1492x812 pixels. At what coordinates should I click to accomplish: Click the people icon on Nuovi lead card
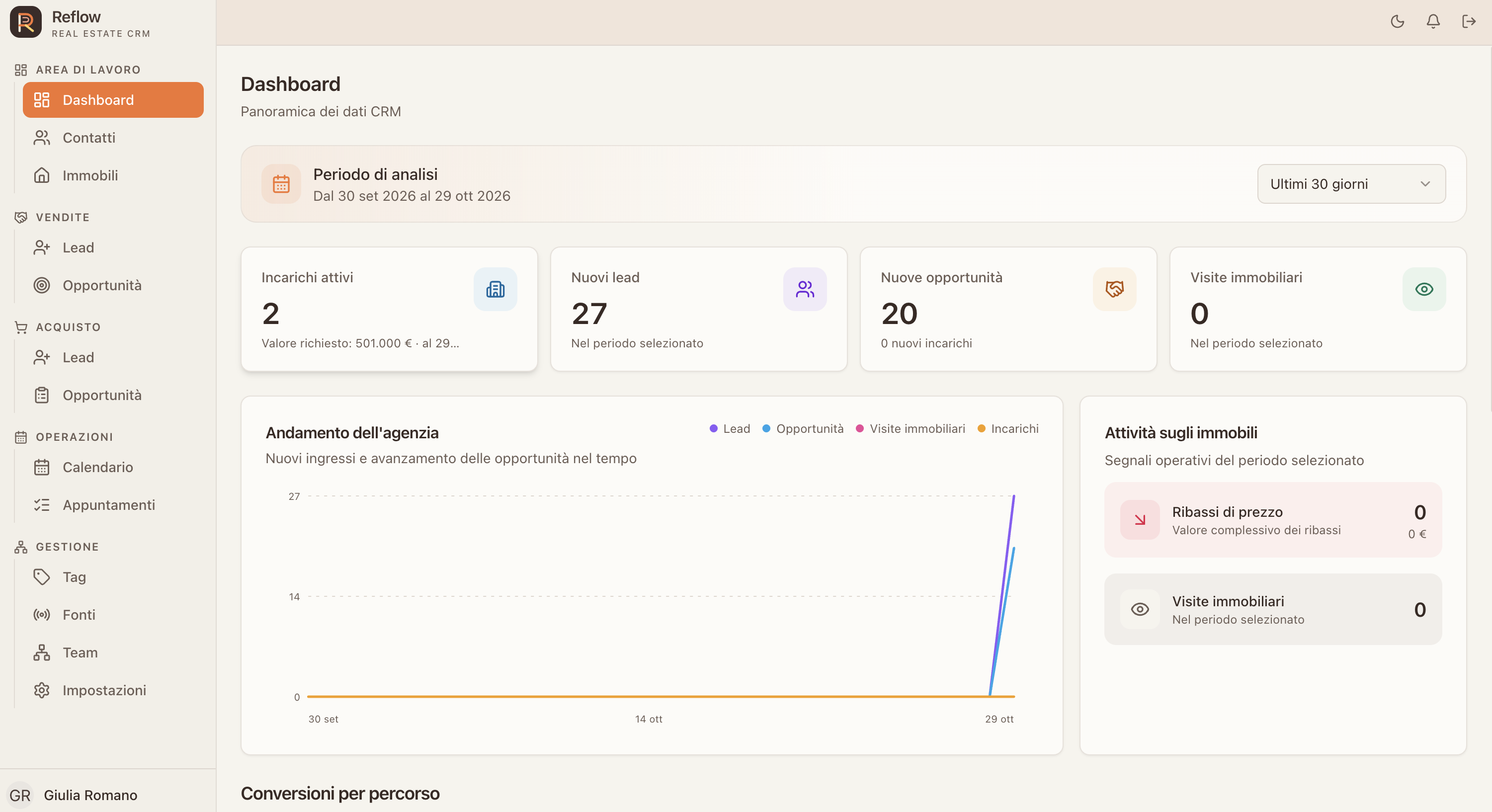(805, 289)
